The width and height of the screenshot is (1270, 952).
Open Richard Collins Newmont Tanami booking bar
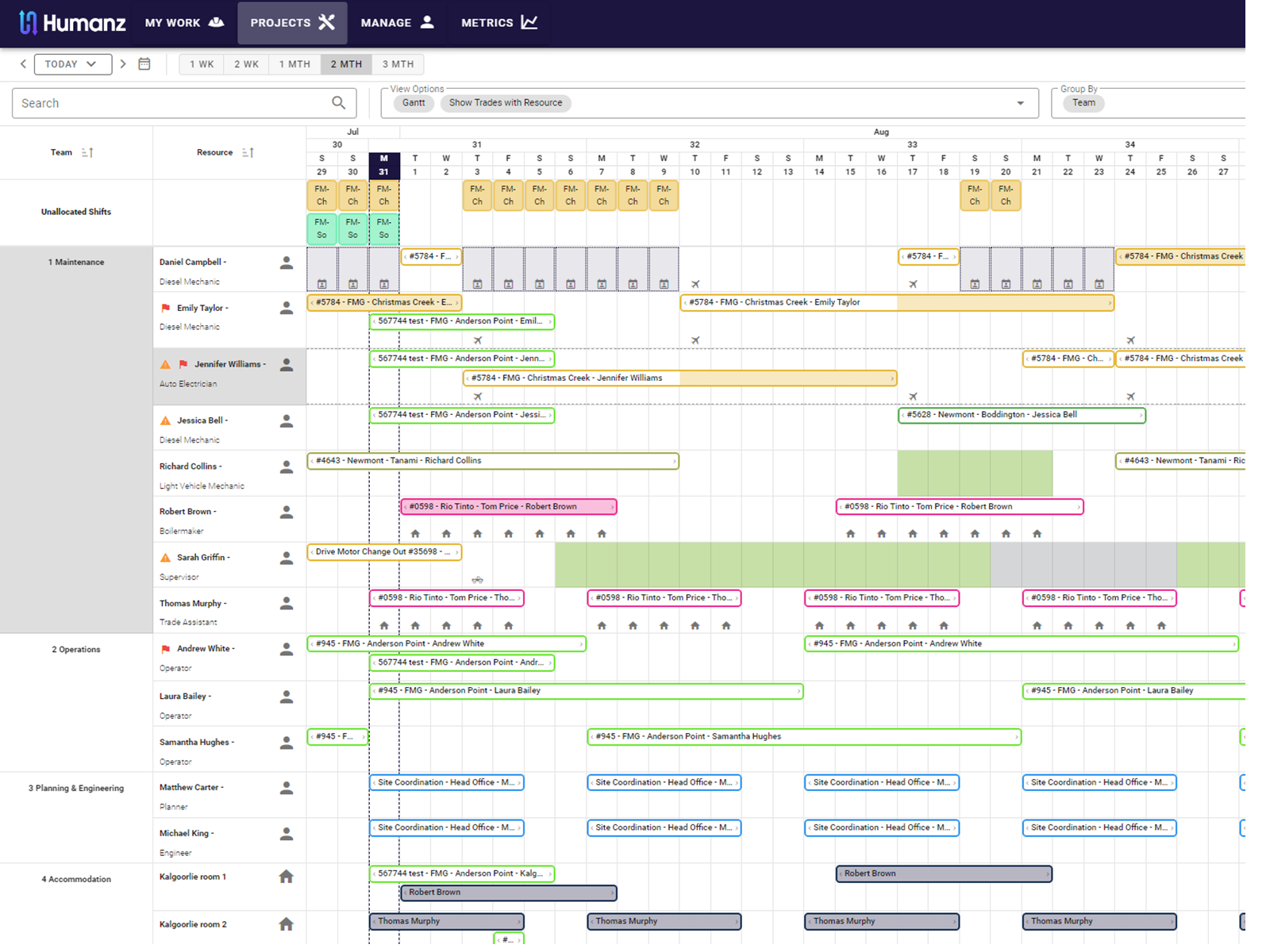coord(493,461)
